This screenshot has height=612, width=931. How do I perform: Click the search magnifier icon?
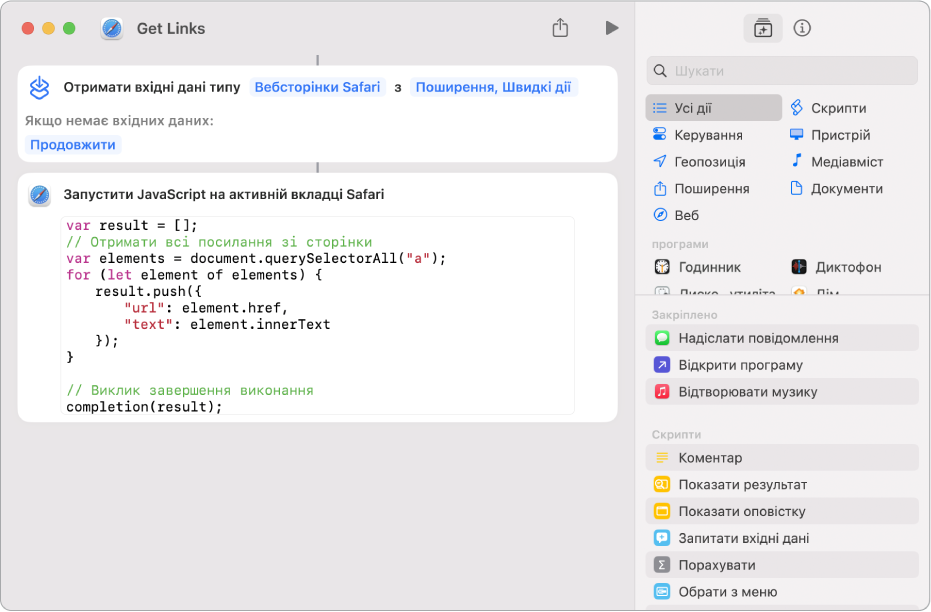660,71
